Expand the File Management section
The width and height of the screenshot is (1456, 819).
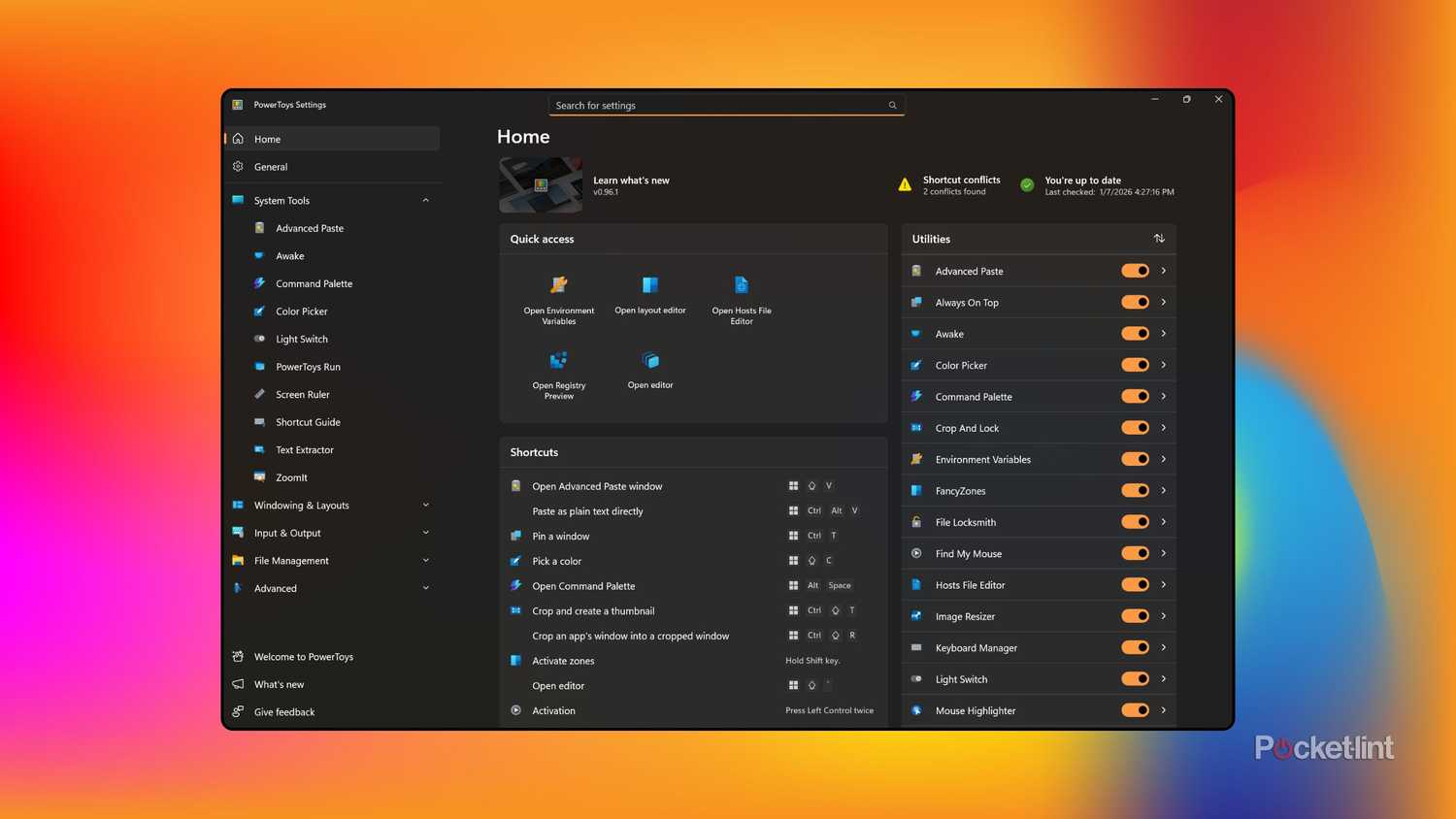pos(425,560)
